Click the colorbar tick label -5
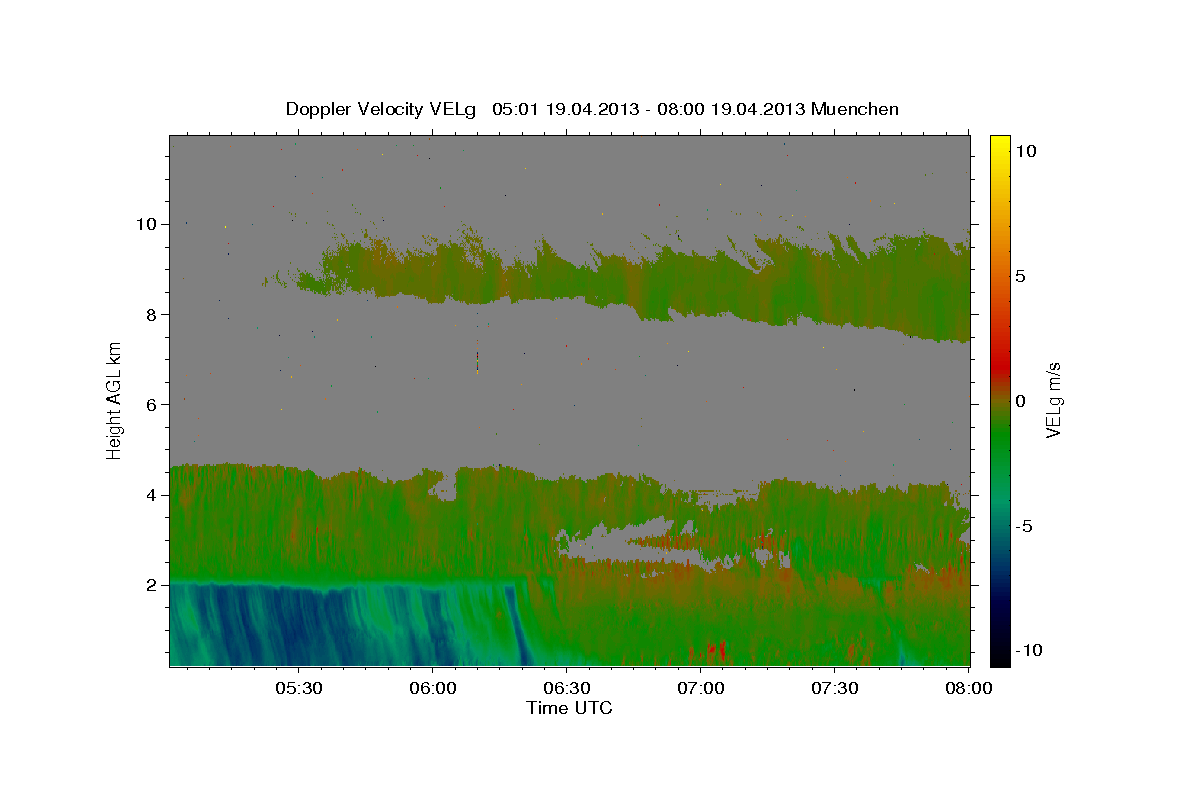Screen dimensions: 1200x800 (x=1024, y=526)
